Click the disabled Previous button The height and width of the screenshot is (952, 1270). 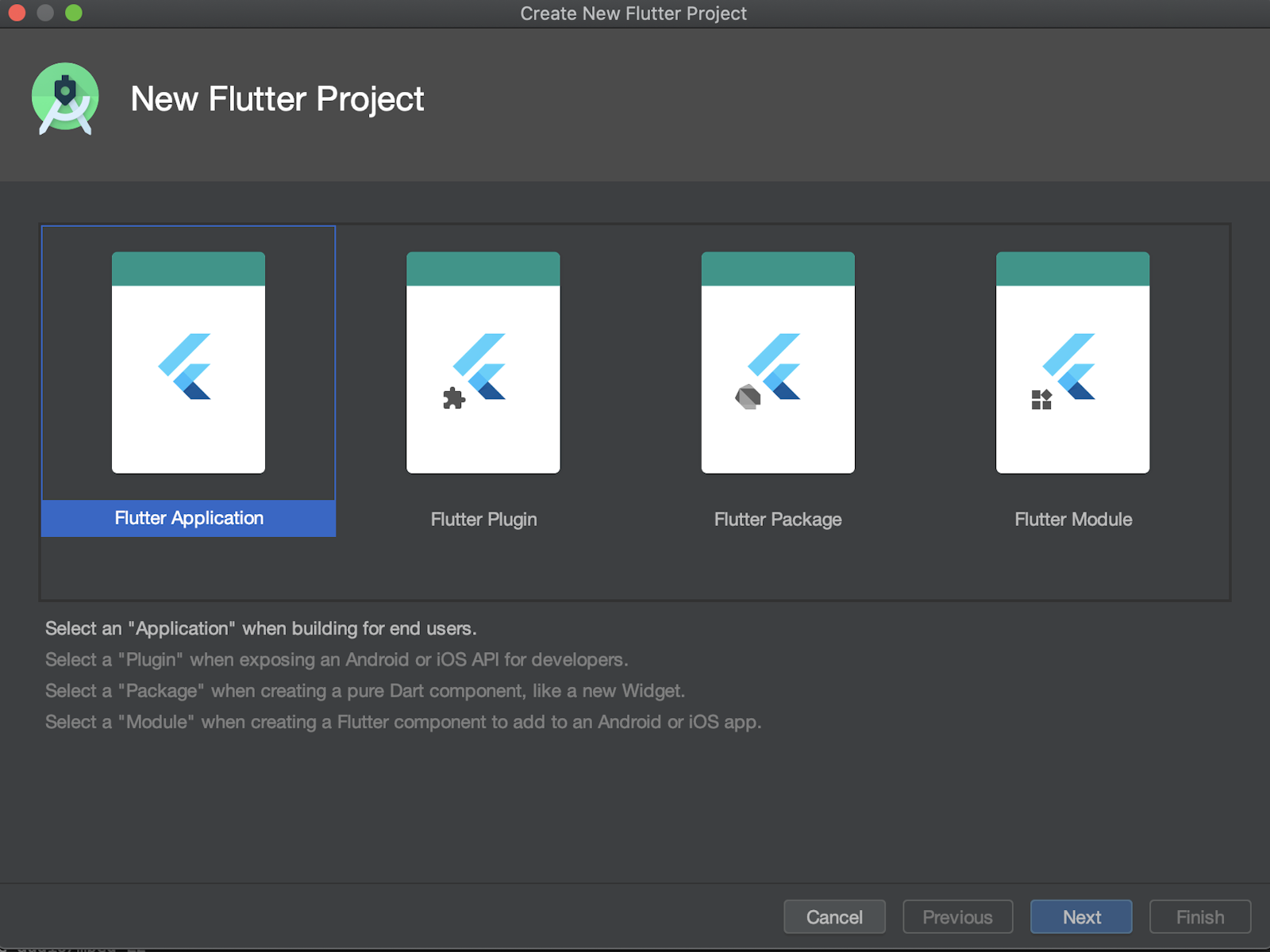(957, 916)
